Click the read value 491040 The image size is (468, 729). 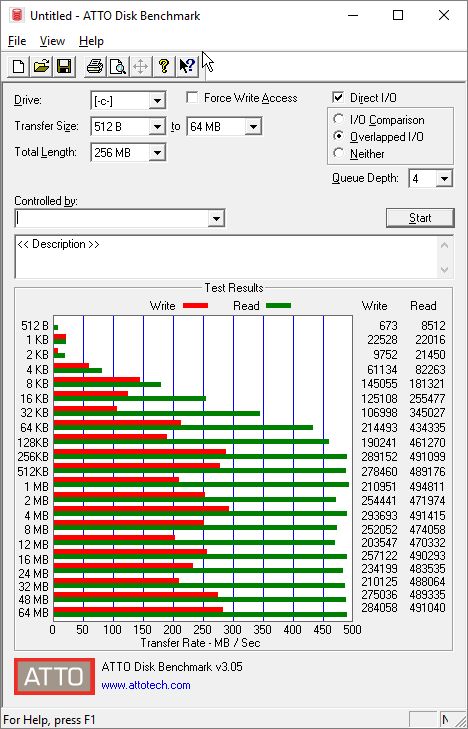click(427, 608)
